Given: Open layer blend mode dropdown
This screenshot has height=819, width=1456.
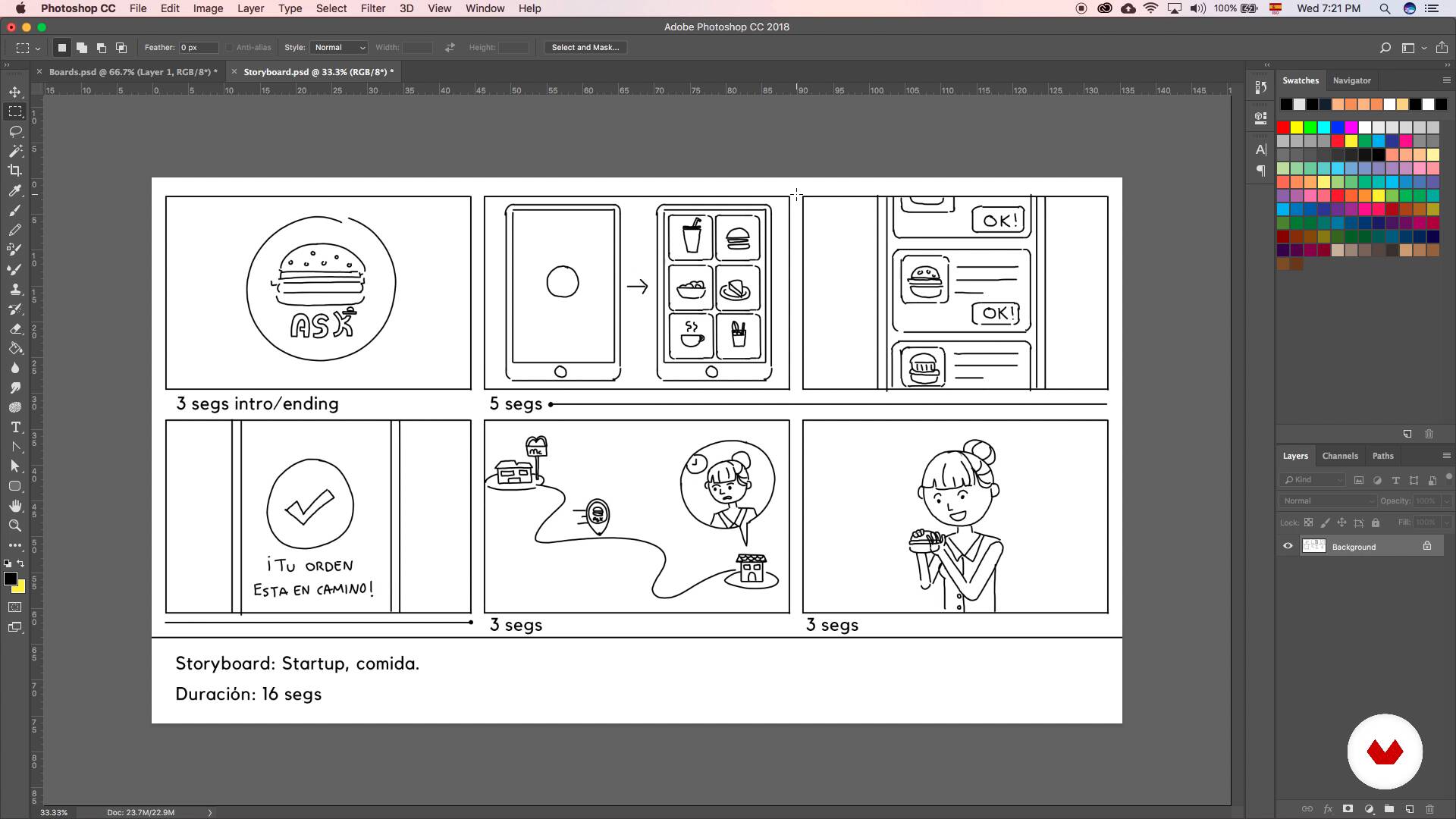Looking at the screenshot, I should tap(1328, 500).
